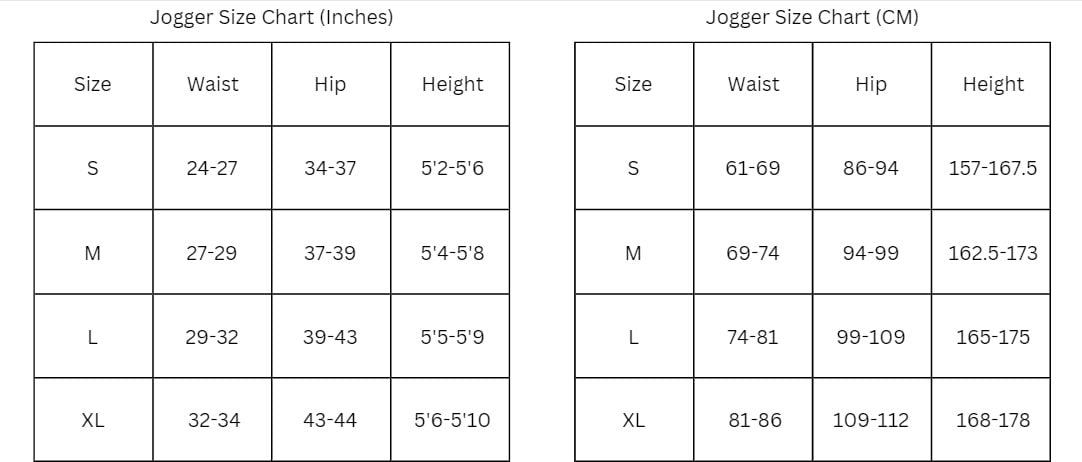The width and height of the screenshot is (1082, 462).
Task: Click the 162.5-173 height cell
Action: (x=991, y=252)
